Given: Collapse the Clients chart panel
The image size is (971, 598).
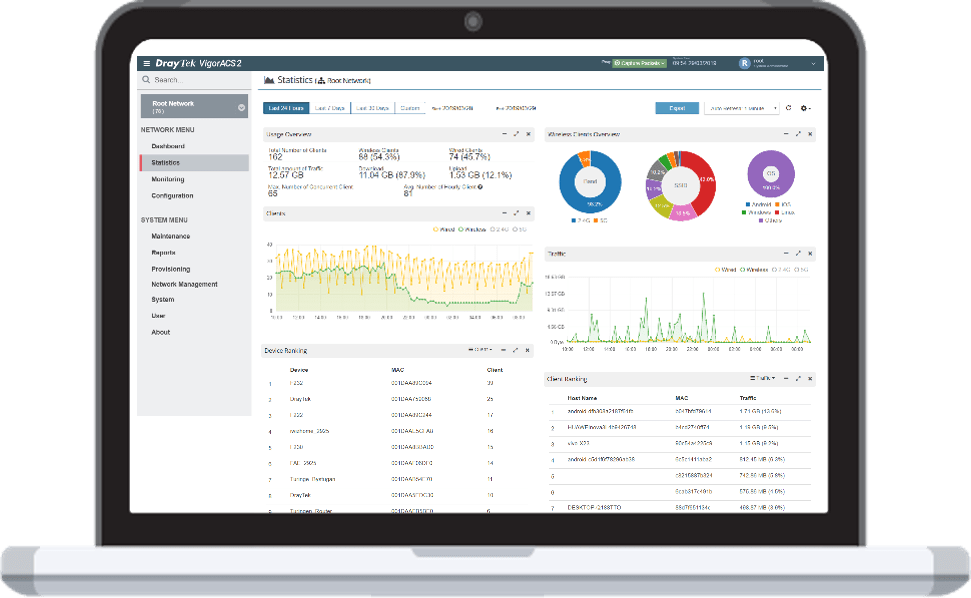Looking at the screenshot, I should (504, 213).
